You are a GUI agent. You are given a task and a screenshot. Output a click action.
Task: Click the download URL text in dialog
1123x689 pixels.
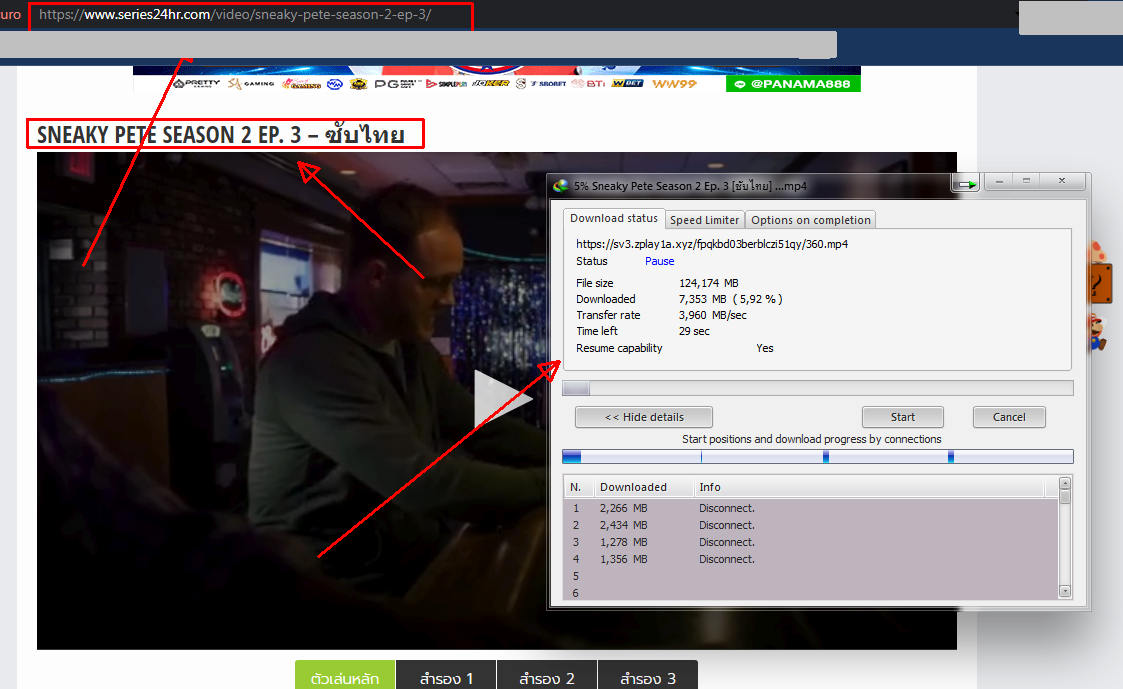pos(712,244)
